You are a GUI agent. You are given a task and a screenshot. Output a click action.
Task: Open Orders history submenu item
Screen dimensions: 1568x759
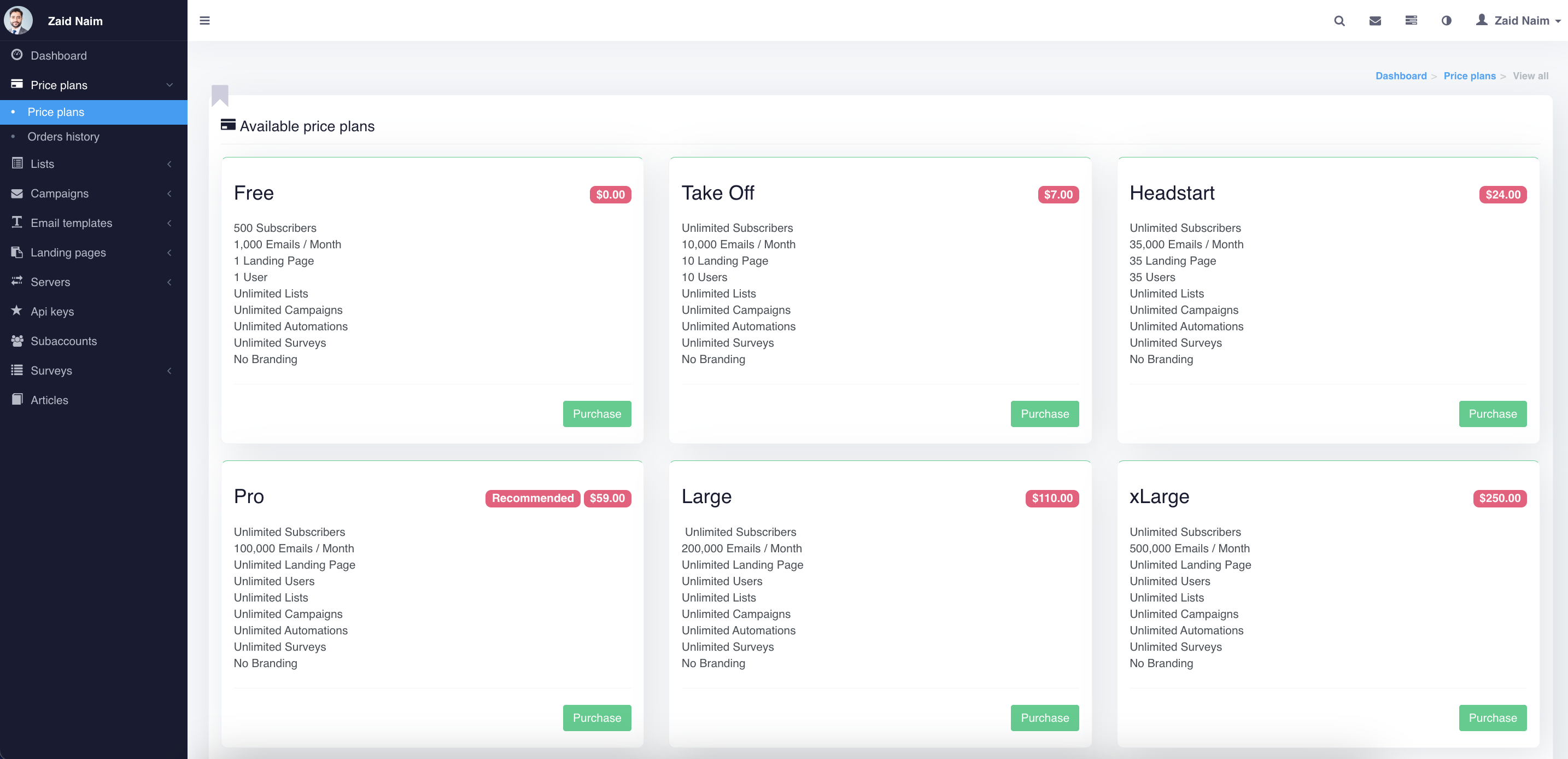click(x=63, y=137)
